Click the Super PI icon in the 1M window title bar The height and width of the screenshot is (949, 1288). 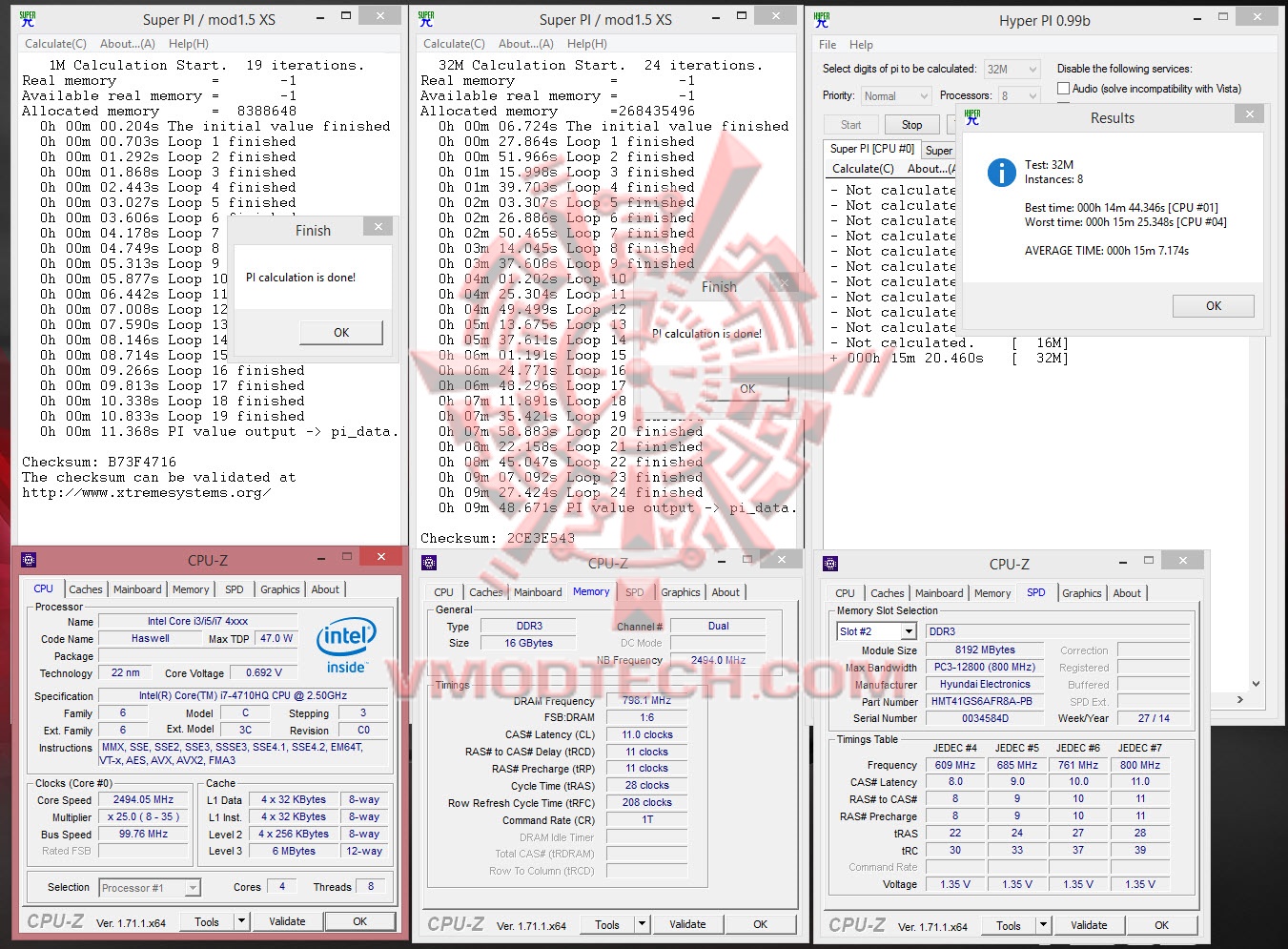coord(28,18)
